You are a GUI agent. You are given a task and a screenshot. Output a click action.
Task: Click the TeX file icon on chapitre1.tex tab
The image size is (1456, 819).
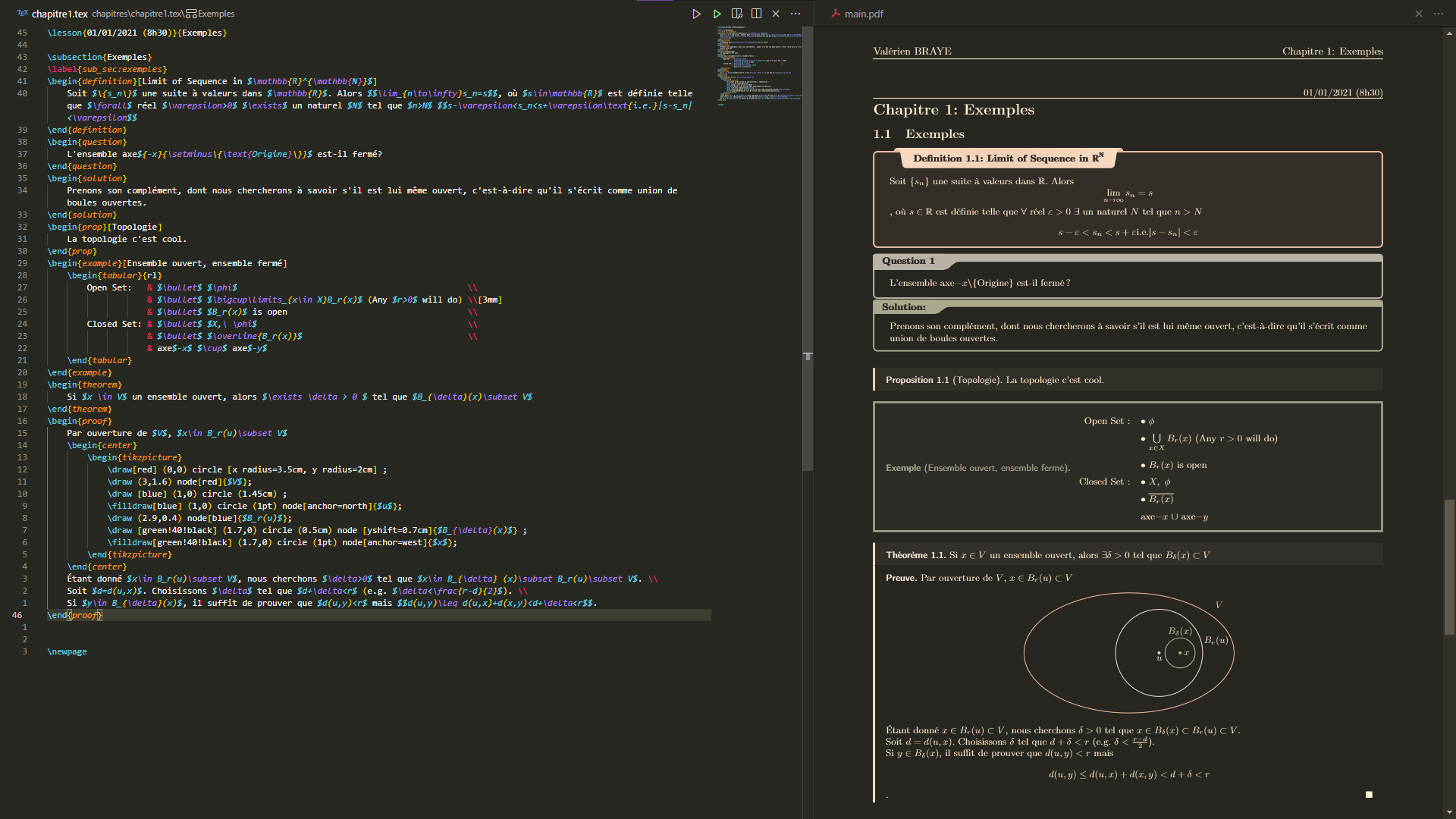22,14
